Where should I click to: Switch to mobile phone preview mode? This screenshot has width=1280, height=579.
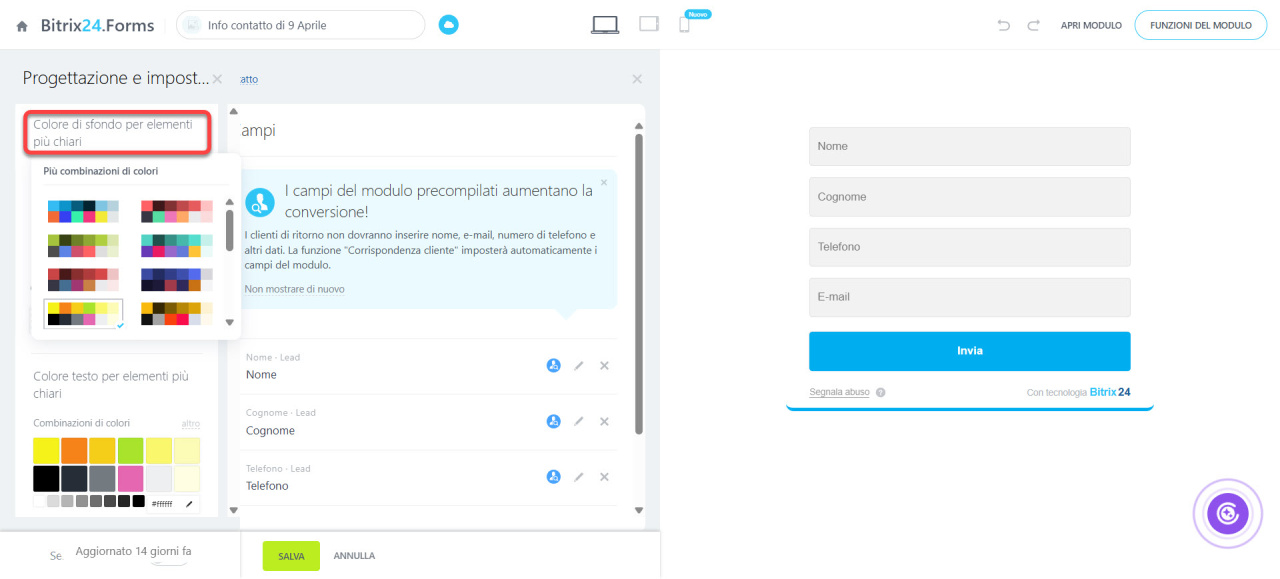[684, 25]
